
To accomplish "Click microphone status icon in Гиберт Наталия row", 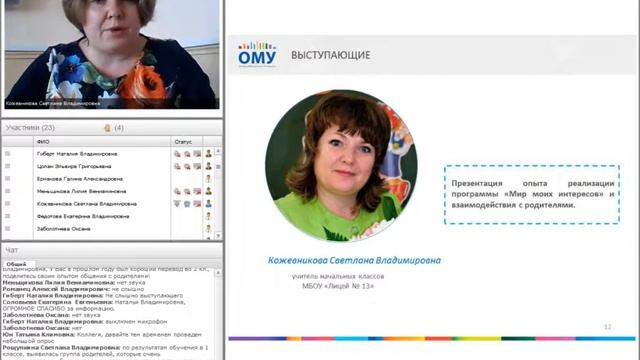I will click(x=177, y=154).
